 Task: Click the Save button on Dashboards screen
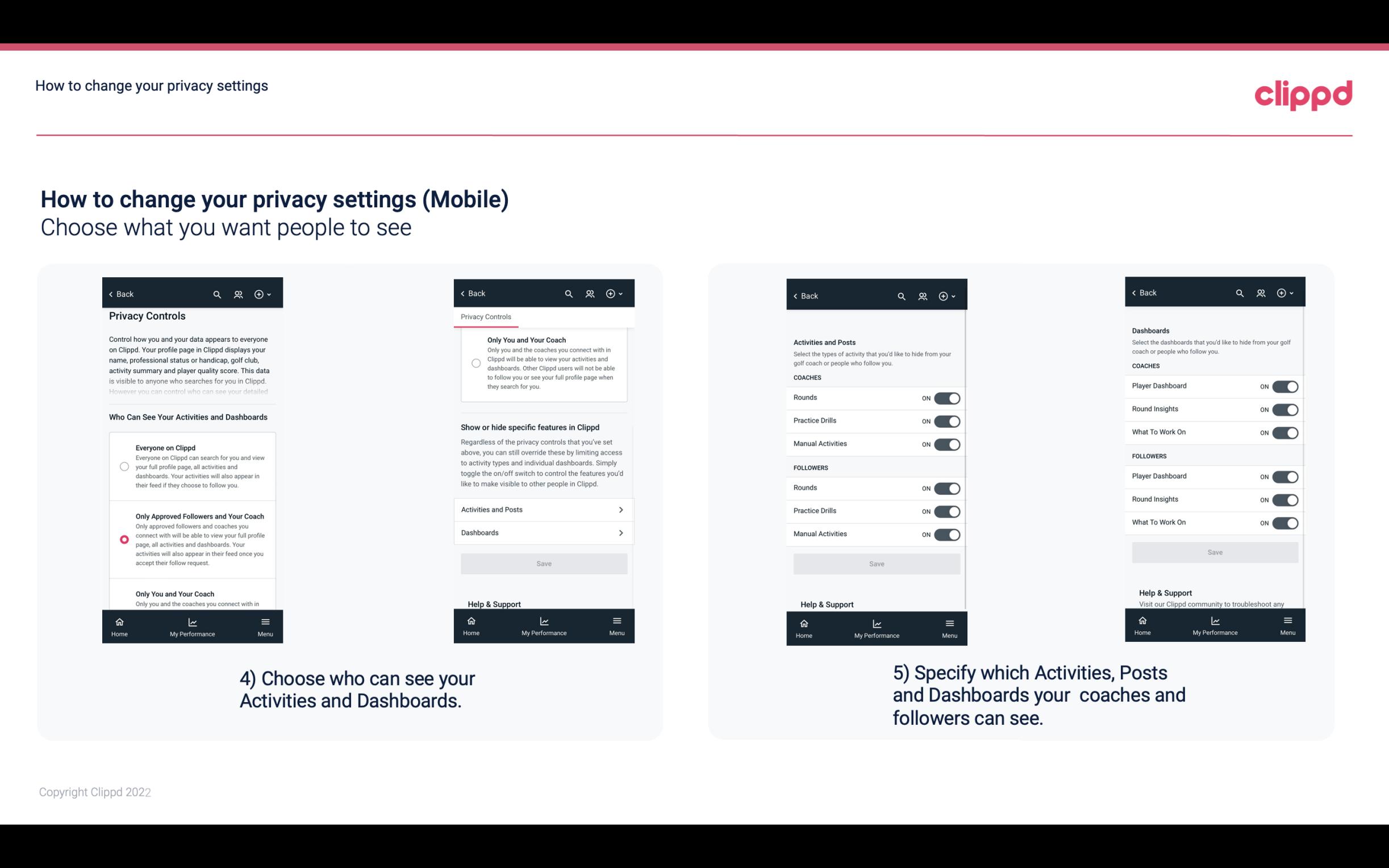[x=1214, y=551]
